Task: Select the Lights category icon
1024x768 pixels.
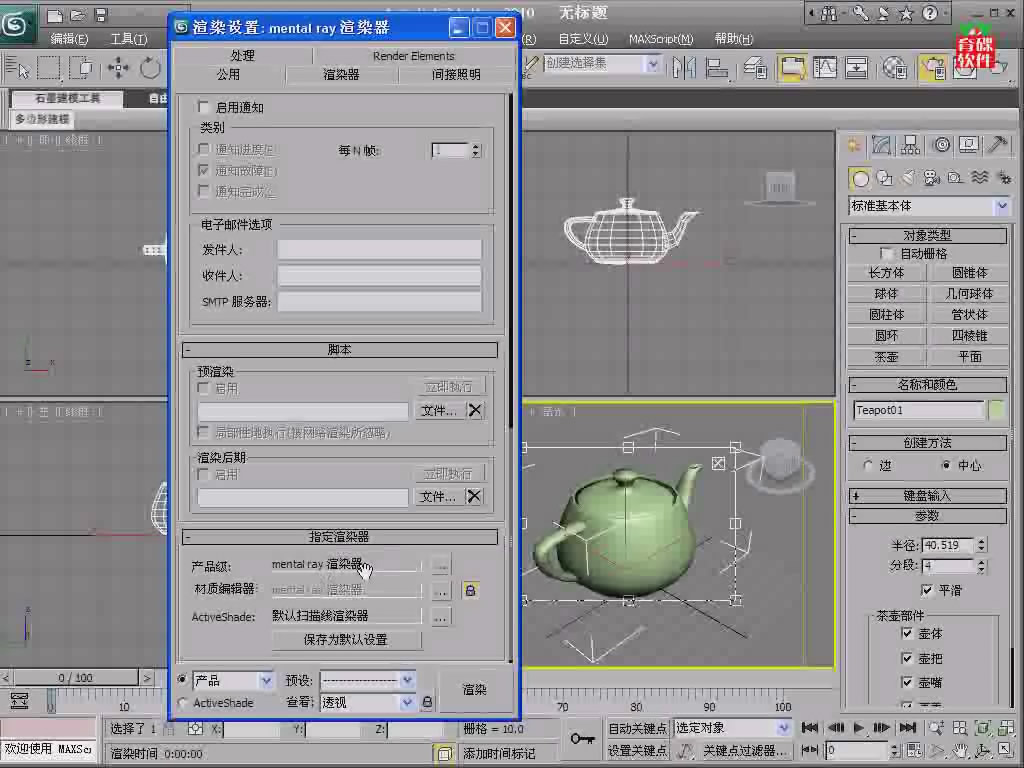Action: 908,178
